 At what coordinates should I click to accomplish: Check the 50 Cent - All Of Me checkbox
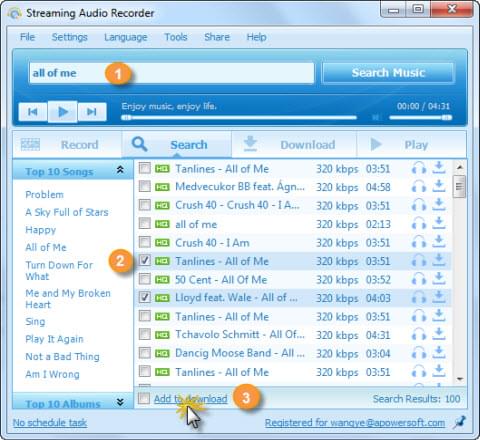pyautogui.click(x=145, y=279)
